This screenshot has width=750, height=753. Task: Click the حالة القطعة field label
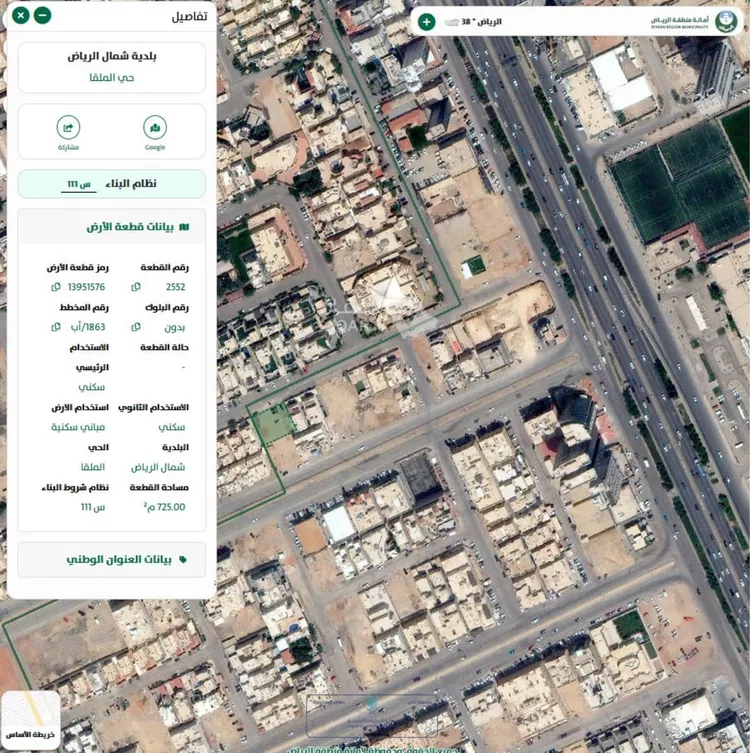click(164, 347)
